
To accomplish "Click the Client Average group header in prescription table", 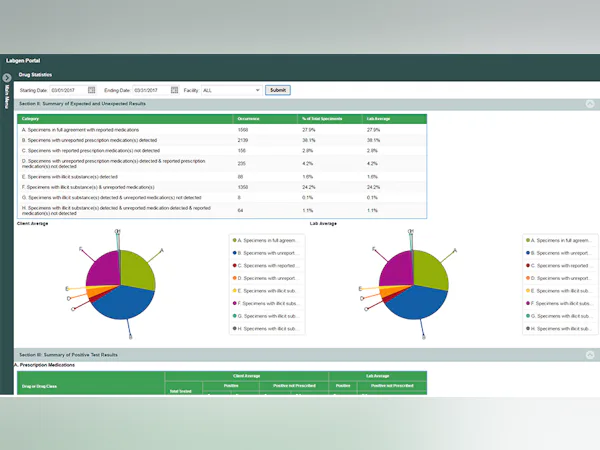I will click(x=246, y=376).
